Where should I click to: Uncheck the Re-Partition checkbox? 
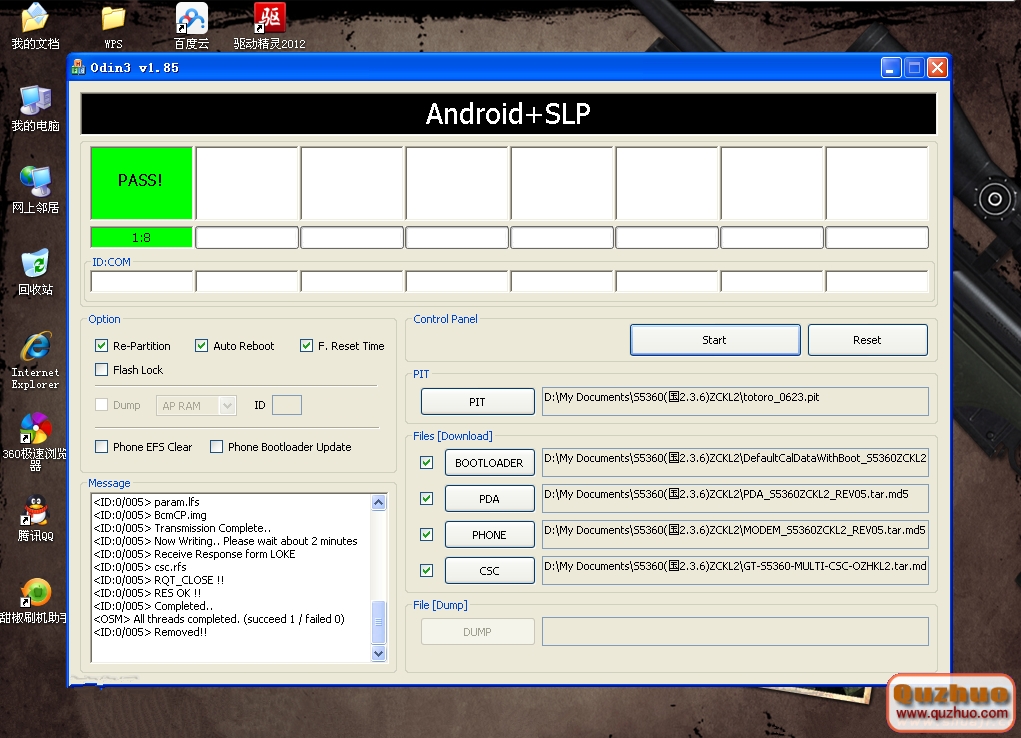pyautogui.click(x=101, y=346)
